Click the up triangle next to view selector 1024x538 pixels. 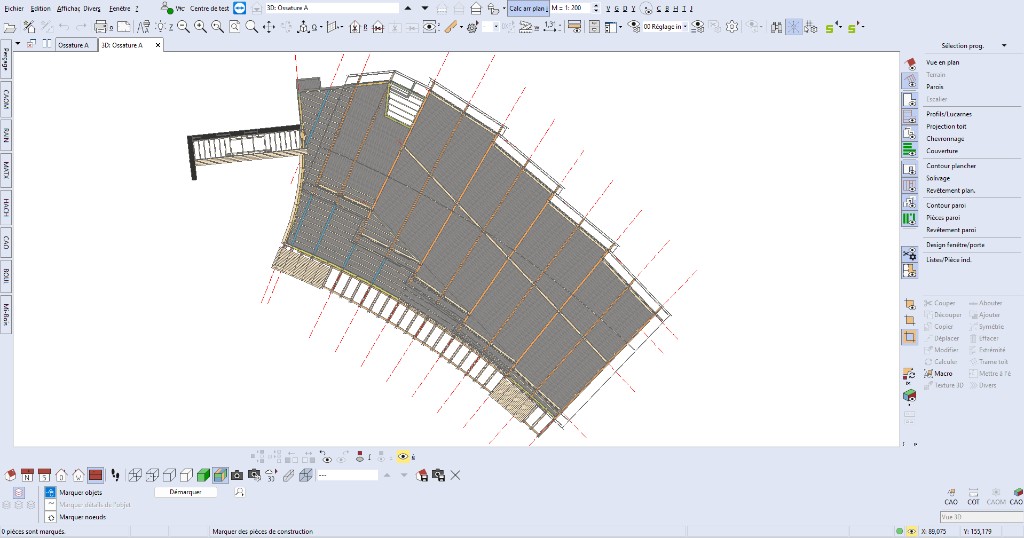pos(408,8)
